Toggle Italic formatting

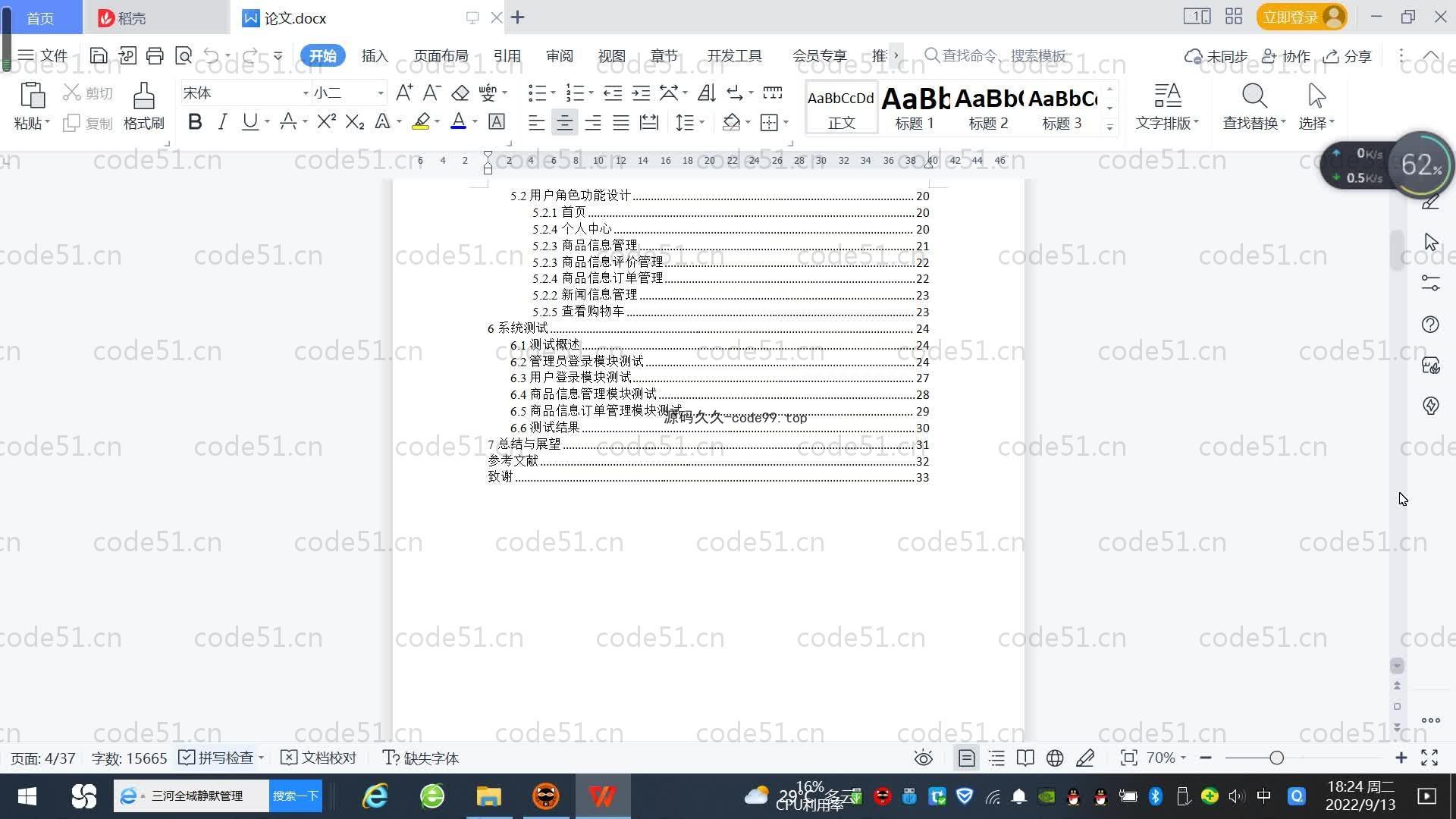click(x=222, y=121)
